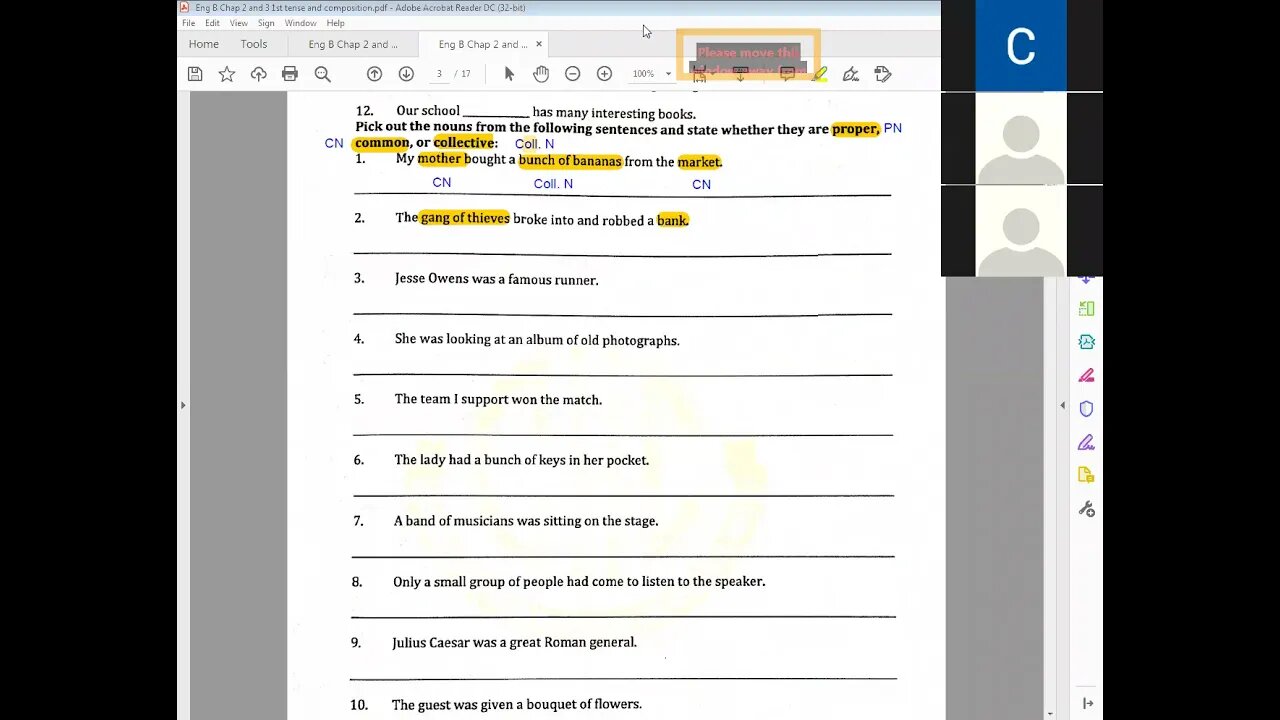Open More Tools wrench icon
The height and width of the screenshot is (720, 1280).
pyautogui.click(x=1087, y=509)
